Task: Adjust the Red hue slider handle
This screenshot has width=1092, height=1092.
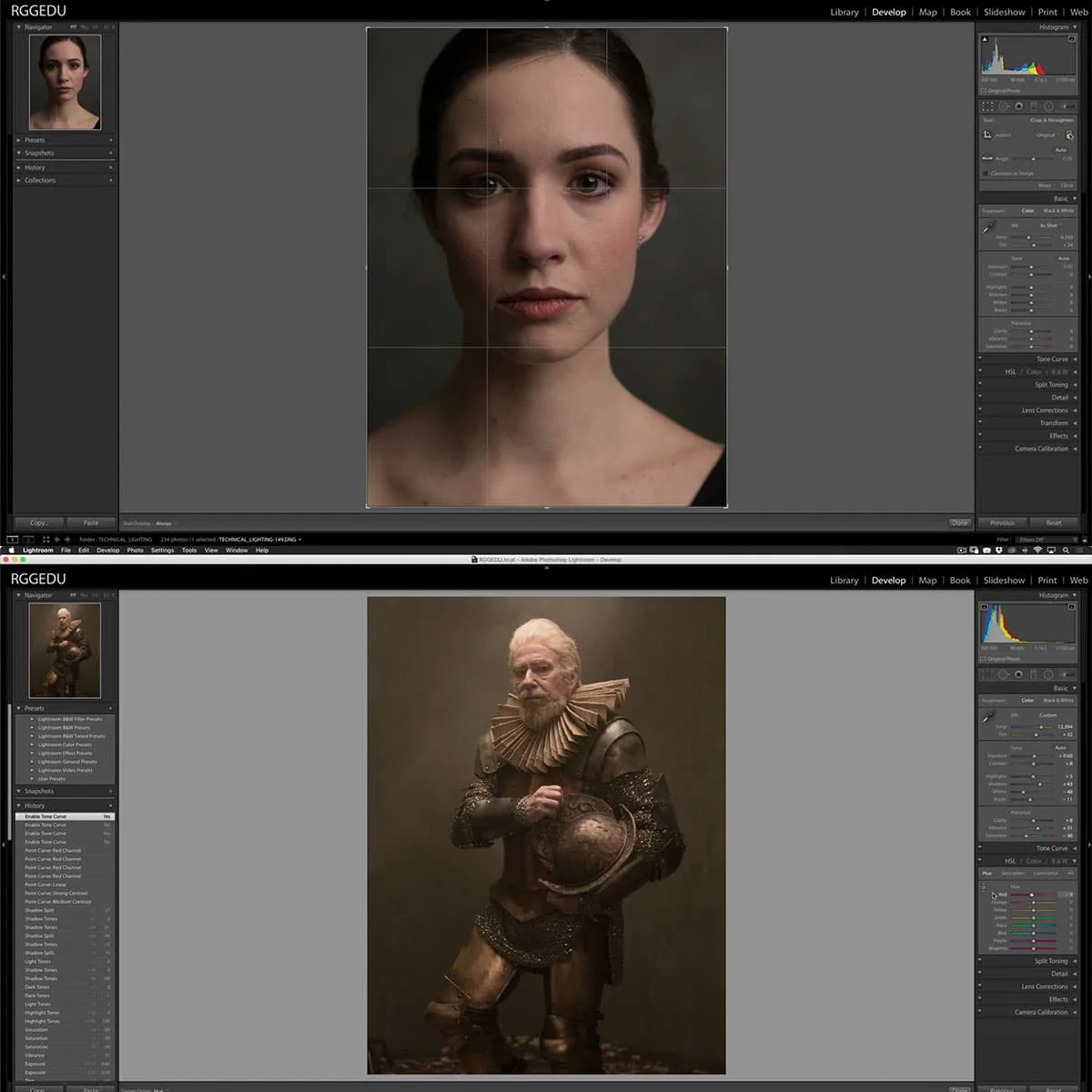Action: click(1032, 895)
